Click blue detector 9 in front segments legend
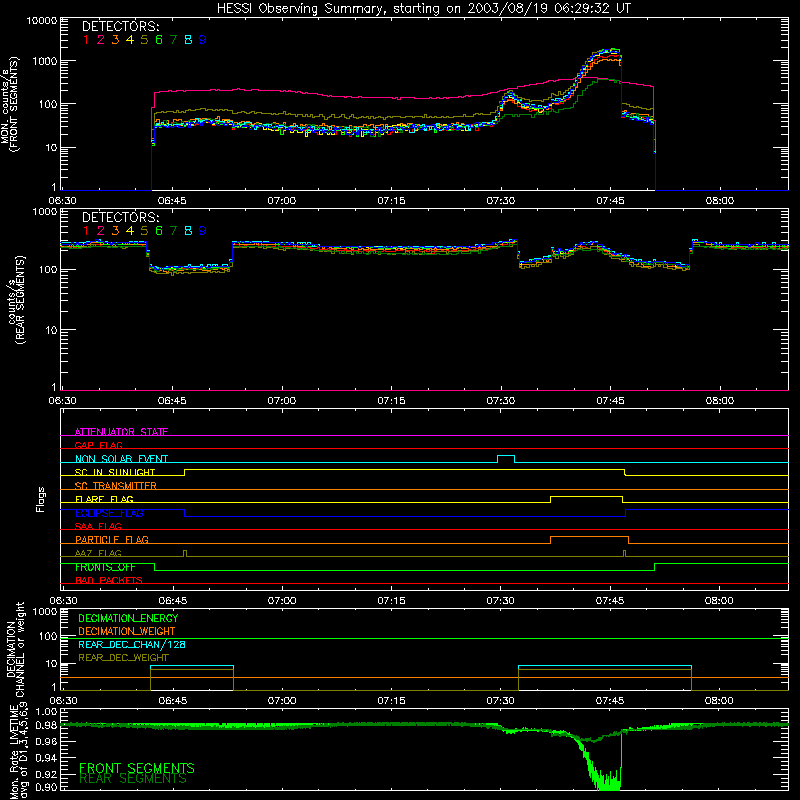The image size is (800, 800). [x=203, y=40]
